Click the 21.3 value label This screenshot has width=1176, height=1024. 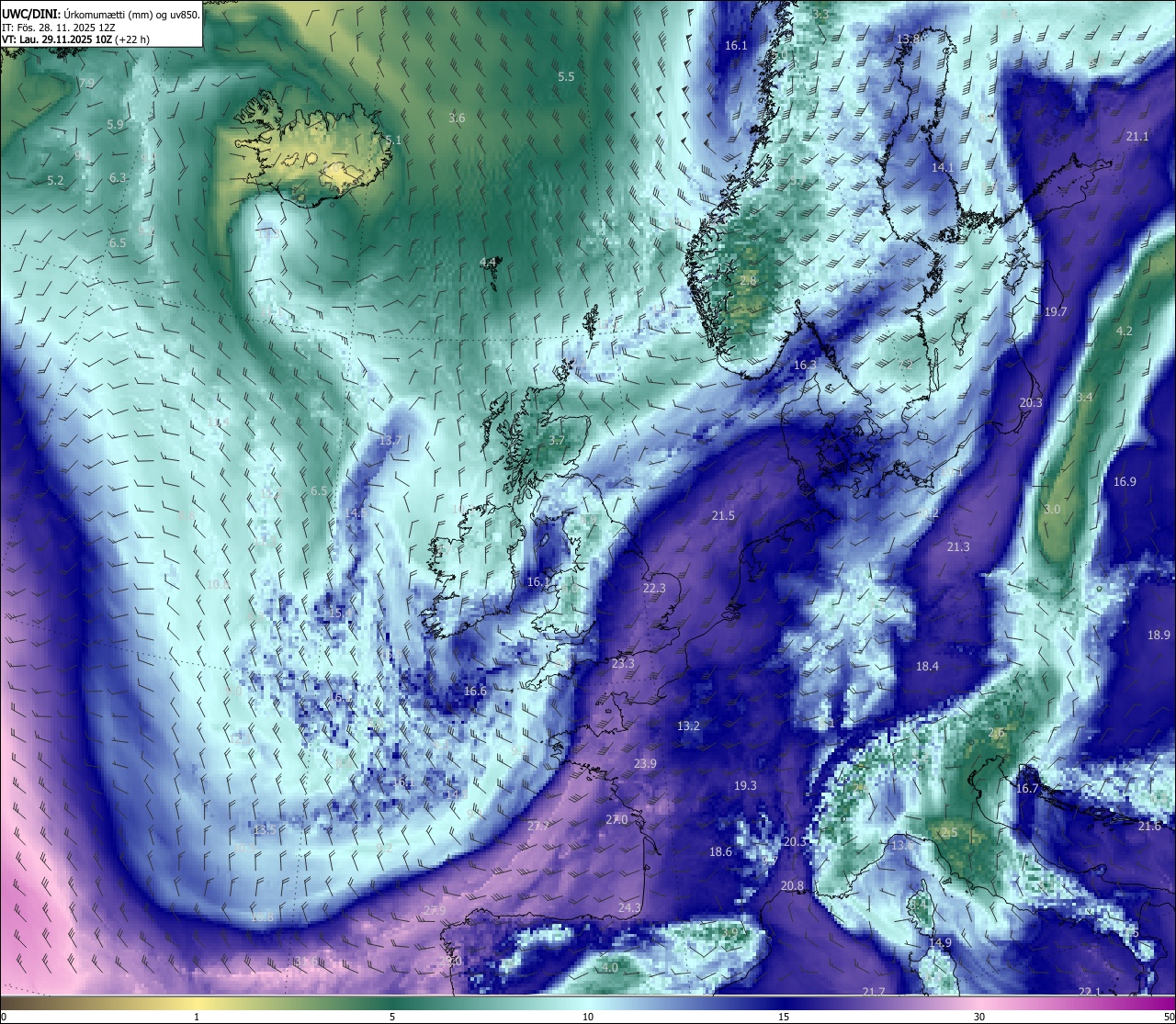(x=958, y=547)
